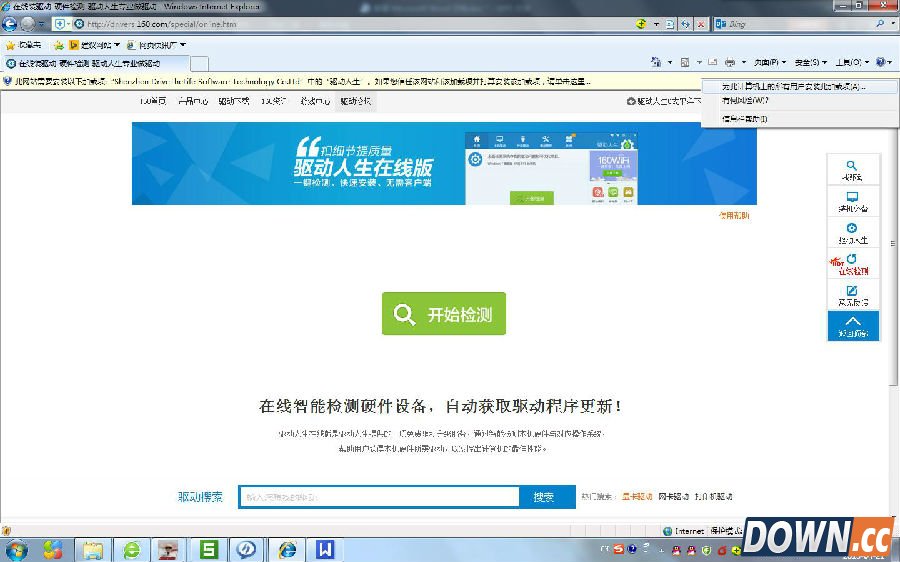Select the 在线装驱动 browser tab
900x562 pixels.
click(95, 63)
